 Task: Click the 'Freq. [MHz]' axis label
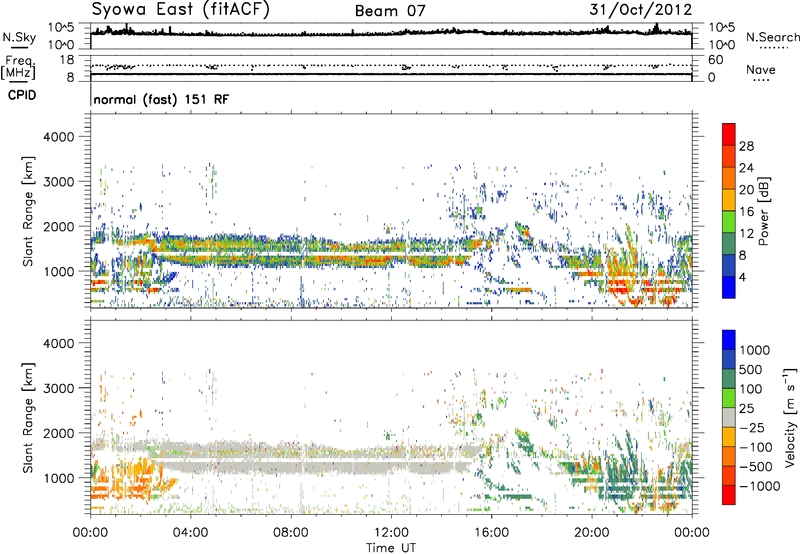pos(18,68)
